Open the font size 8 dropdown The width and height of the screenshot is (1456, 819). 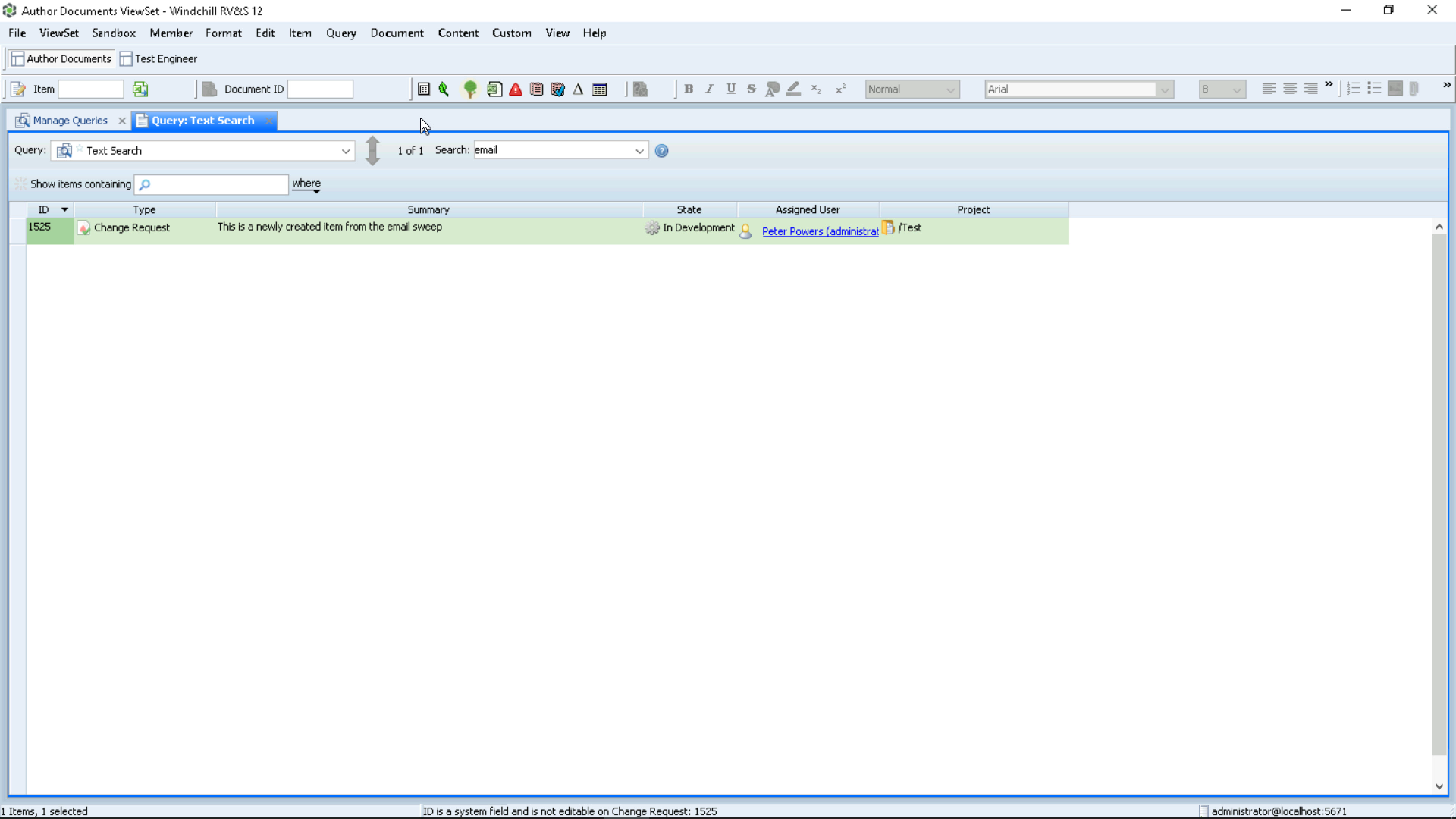tap(1237, 89)
